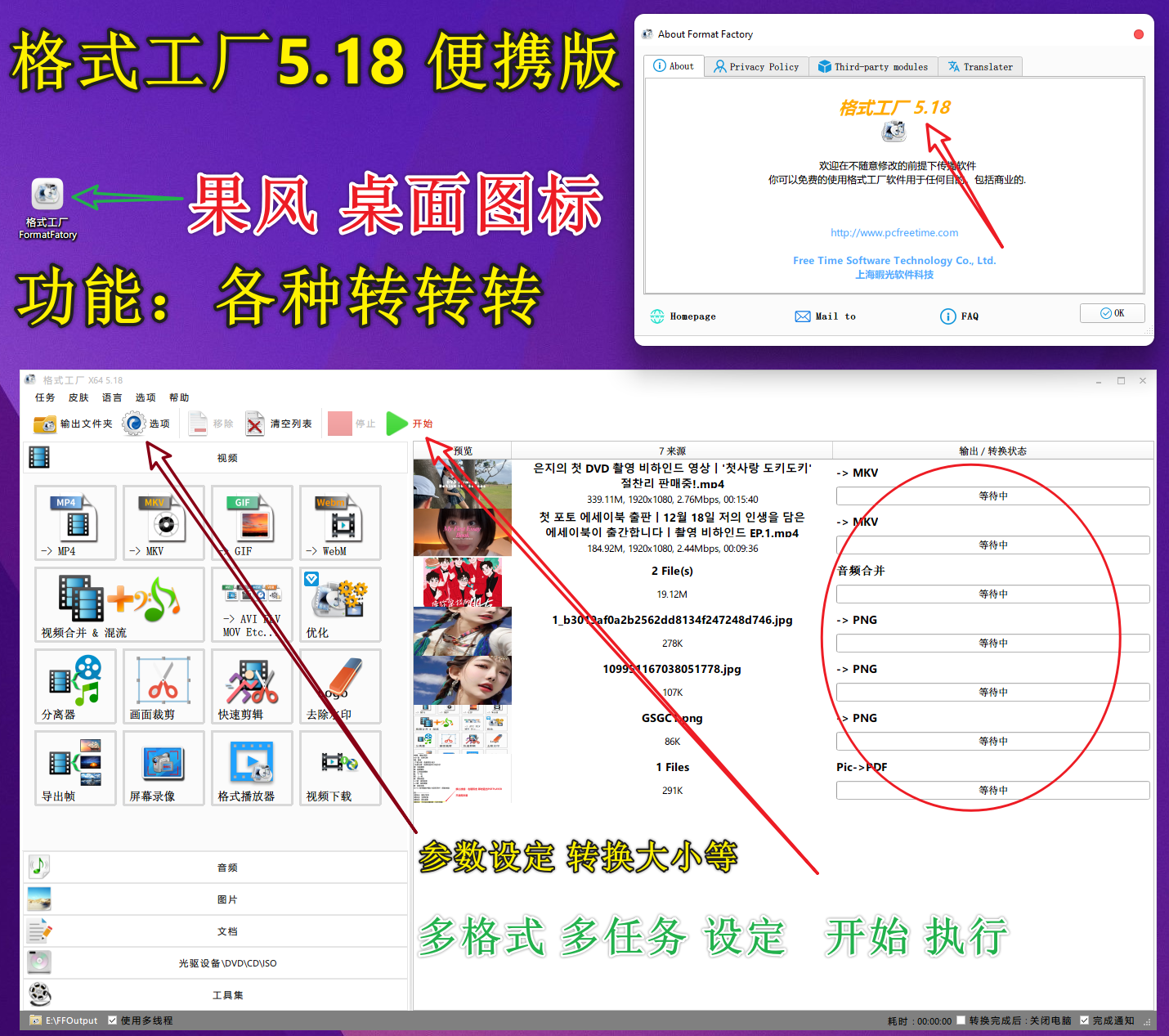Click the 等待中 progress bar of first MKV task
Viewport: 1169px width, 1036px height.
pos(992,496)
